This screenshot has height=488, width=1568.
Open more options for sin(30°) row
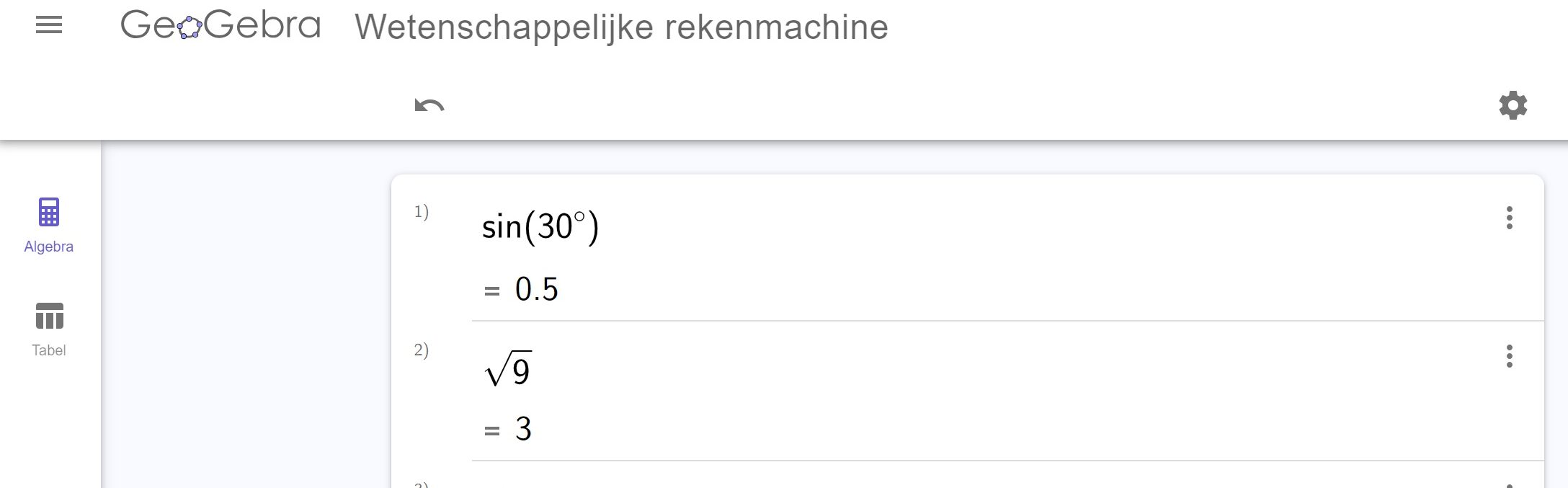[x=1509, y=218]
